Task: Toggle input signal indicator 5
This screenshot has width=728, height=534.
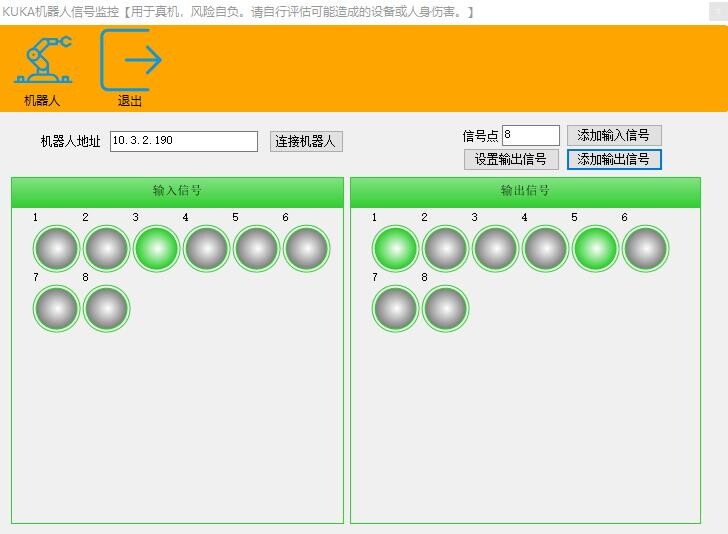Action: coord(257,248)
